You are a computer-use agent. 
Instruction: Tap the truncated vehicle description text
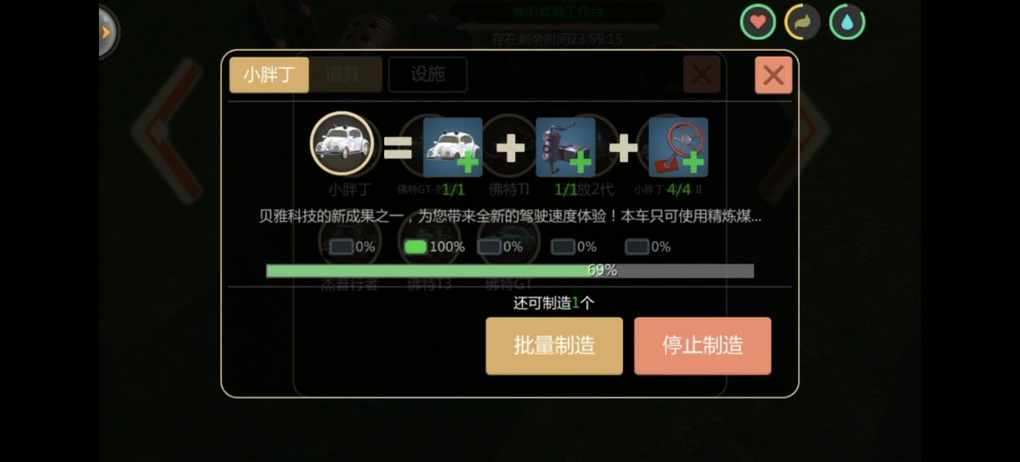coord(510,217)
